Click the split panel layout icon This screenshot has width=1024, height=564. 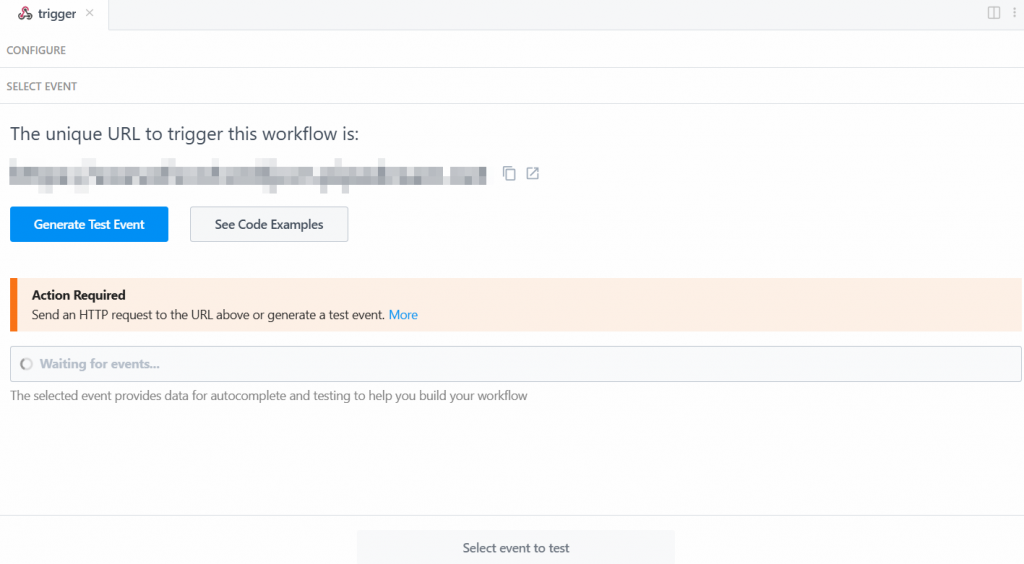(x=994, y=13)
